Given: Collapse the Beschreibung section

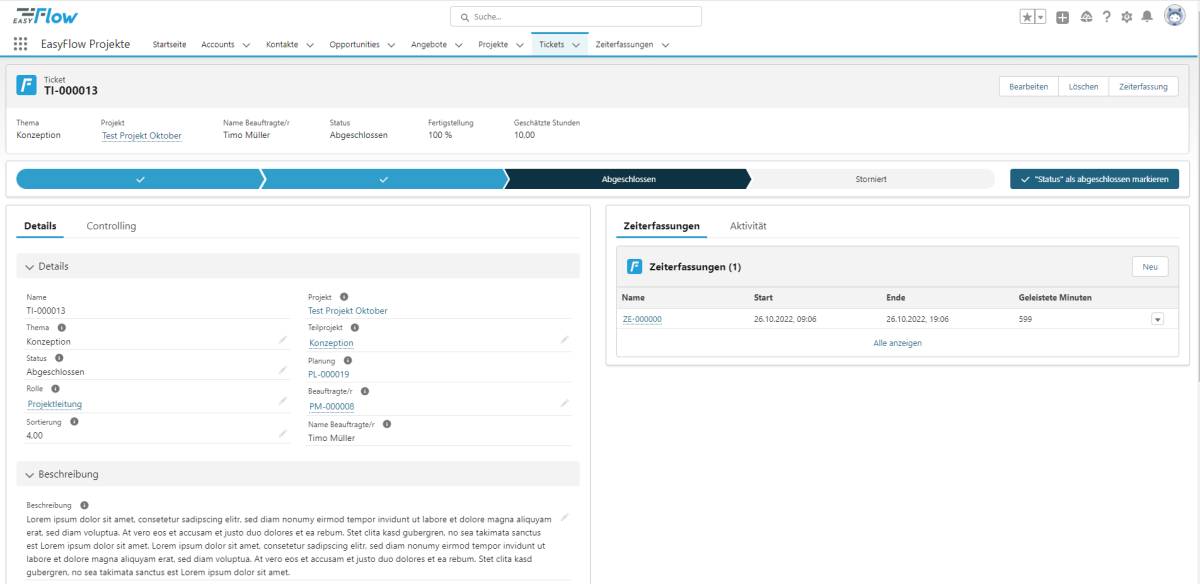Looking at the screenshot, I should [30, 474].
